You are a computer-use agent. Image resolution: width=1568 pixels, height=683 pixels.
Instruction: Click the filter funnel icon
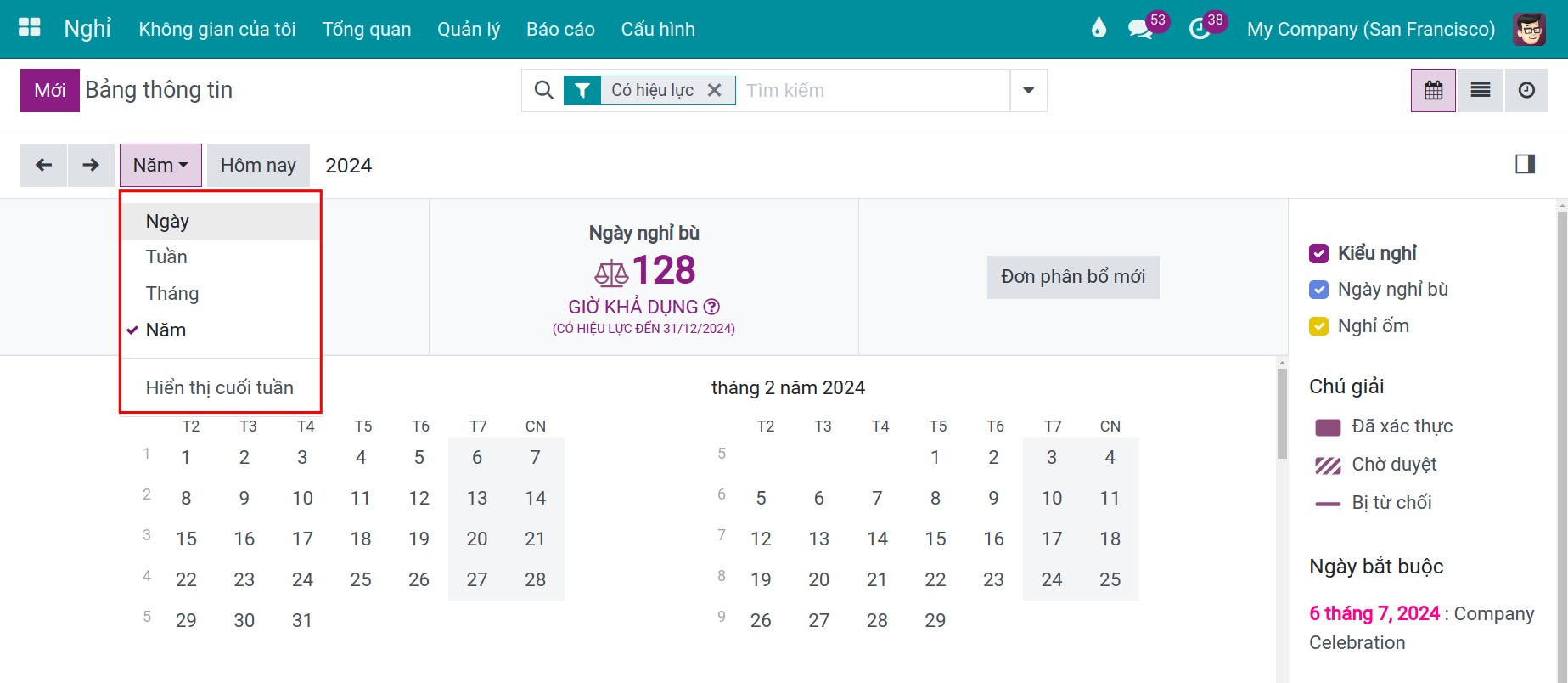(582, 90)
